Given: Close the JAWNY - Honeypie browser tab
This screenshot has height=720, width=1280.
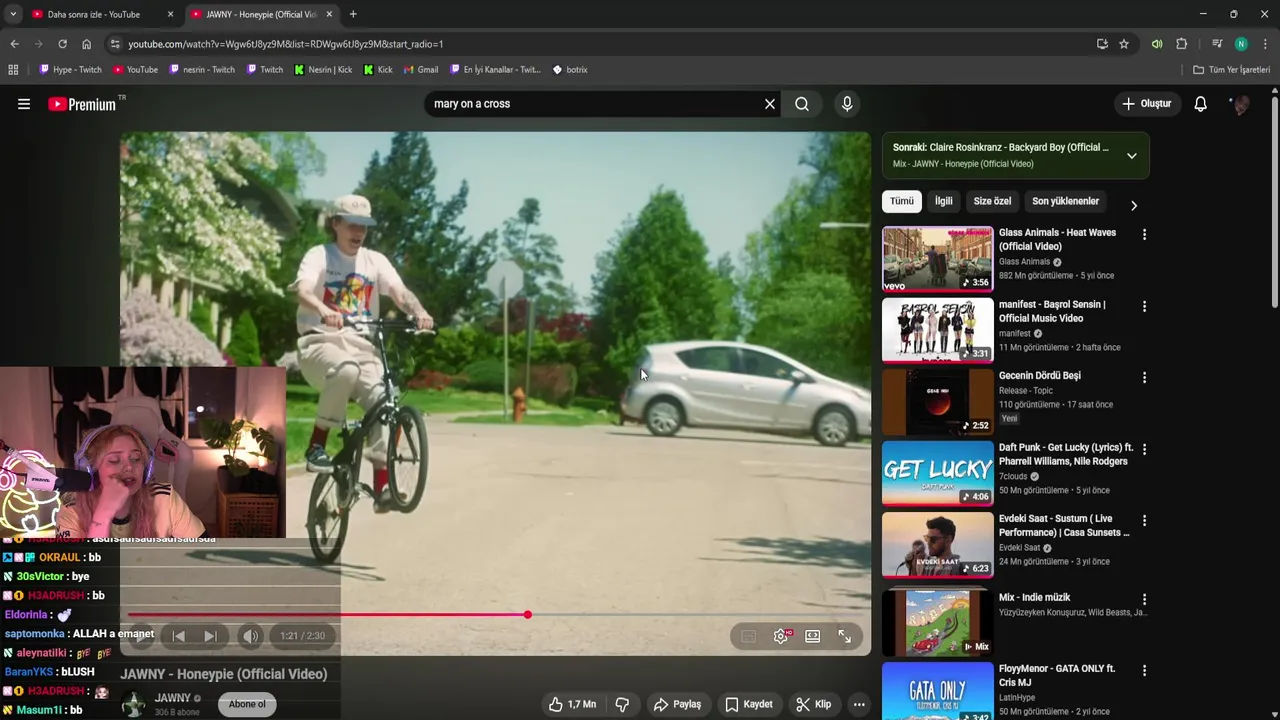Looking at the screenshot, I should 329,14.
